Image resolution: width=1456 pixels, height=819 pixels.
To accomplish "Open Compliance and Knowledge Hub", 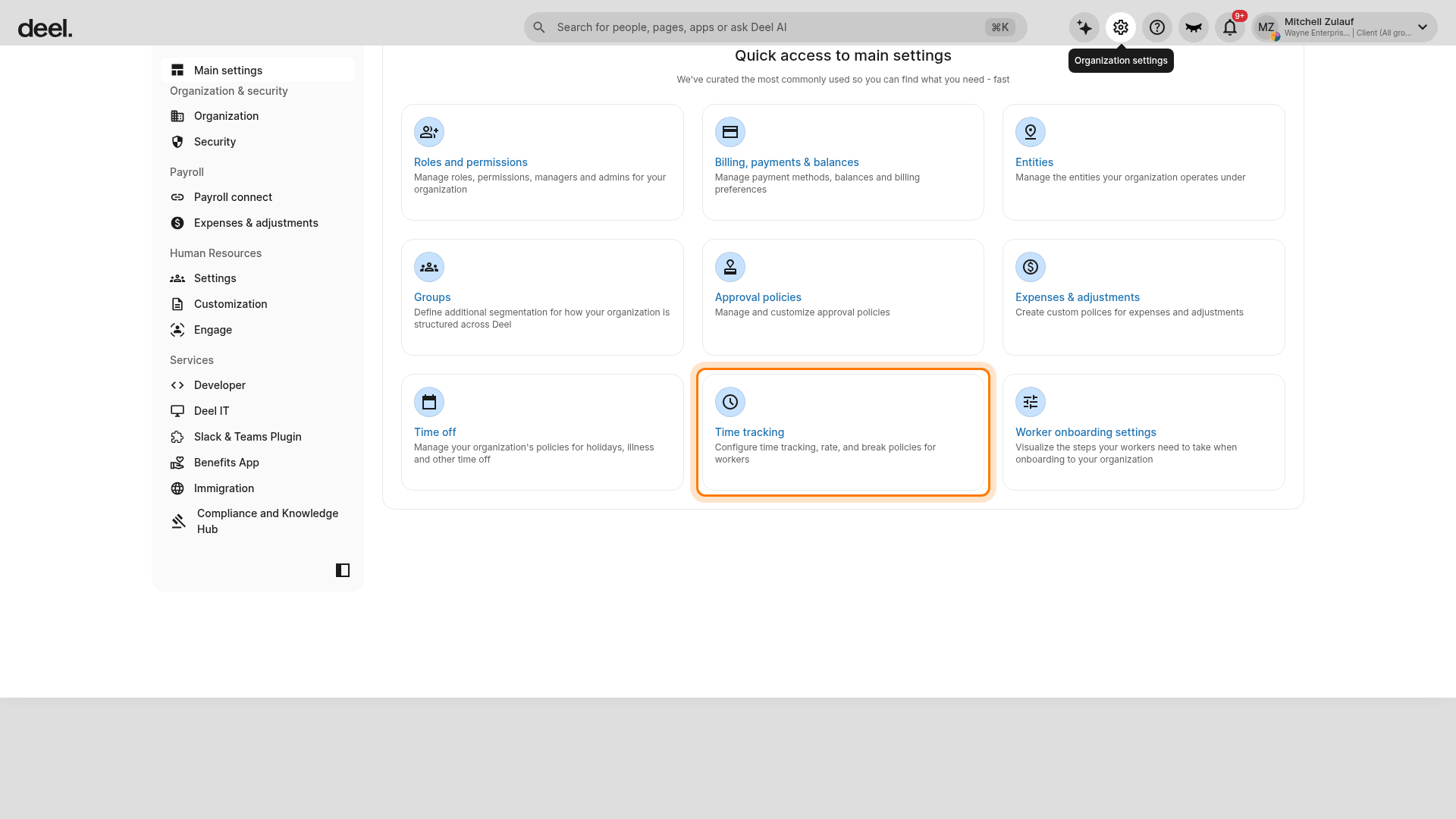I will pos(258,521).
